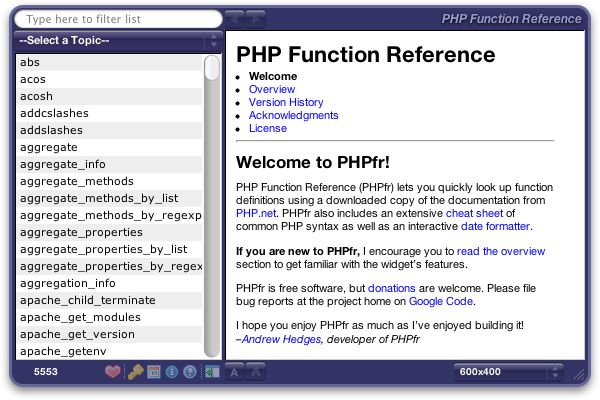Select aggregate_info in the list
This screenshot has width=600, height=400.
(109, 164)
